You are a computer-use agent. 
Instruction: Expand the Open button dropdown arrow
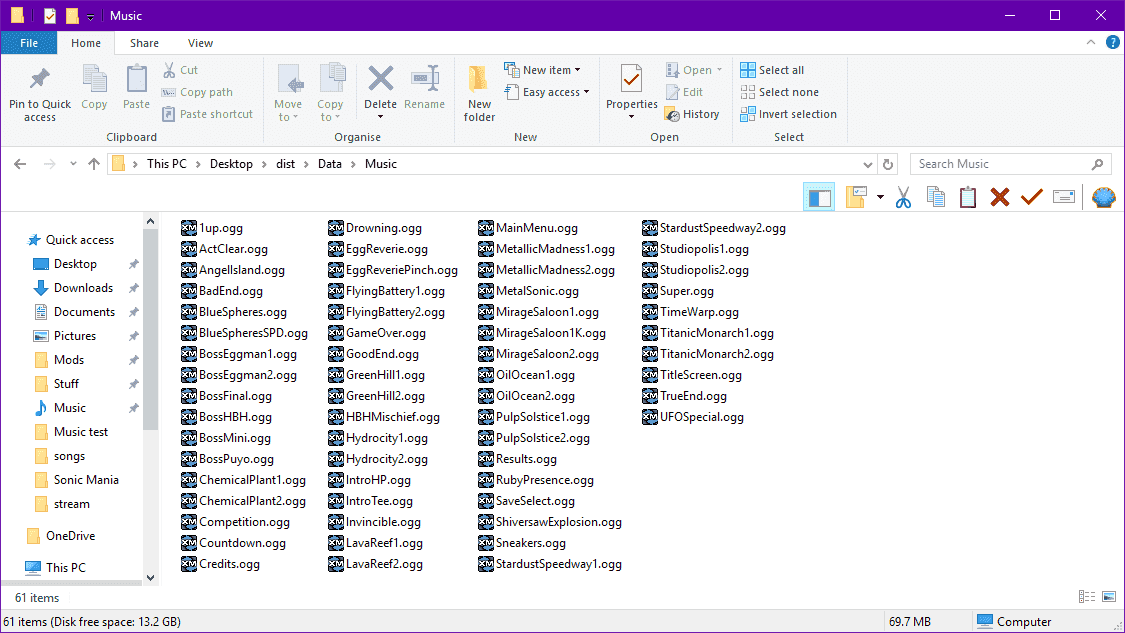point(719,70)
